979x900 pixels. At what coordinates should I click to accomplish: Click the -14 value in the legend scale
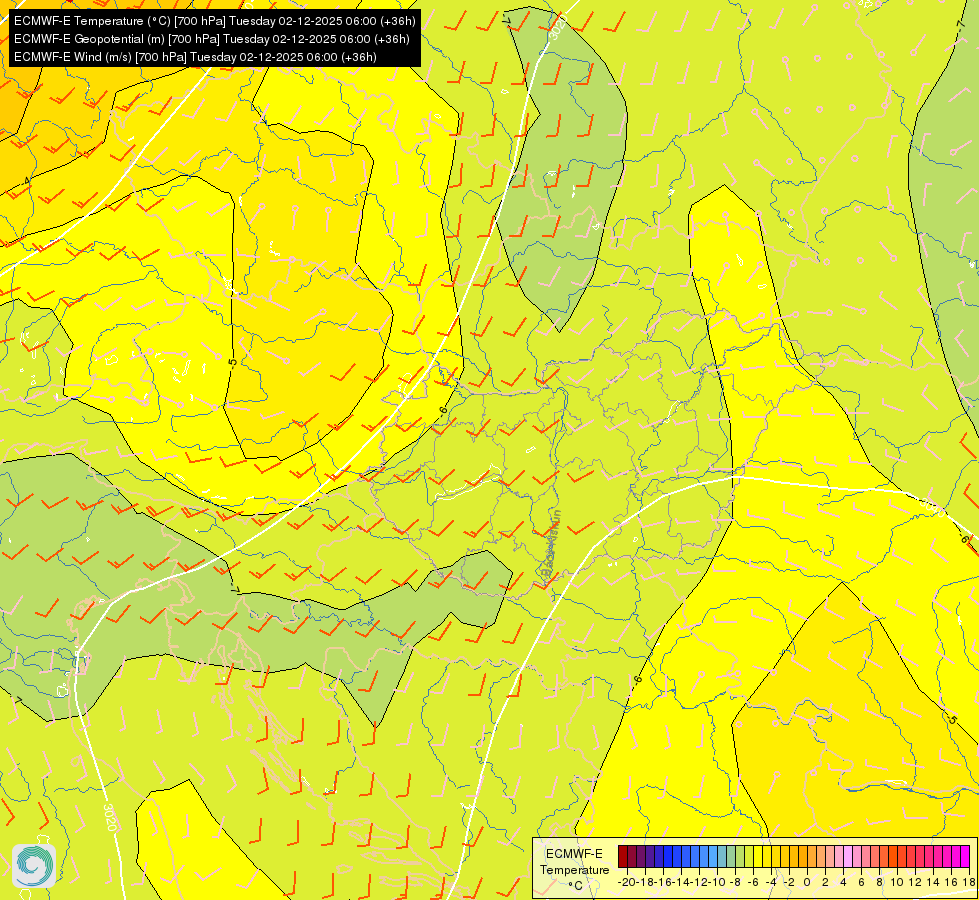681,882
